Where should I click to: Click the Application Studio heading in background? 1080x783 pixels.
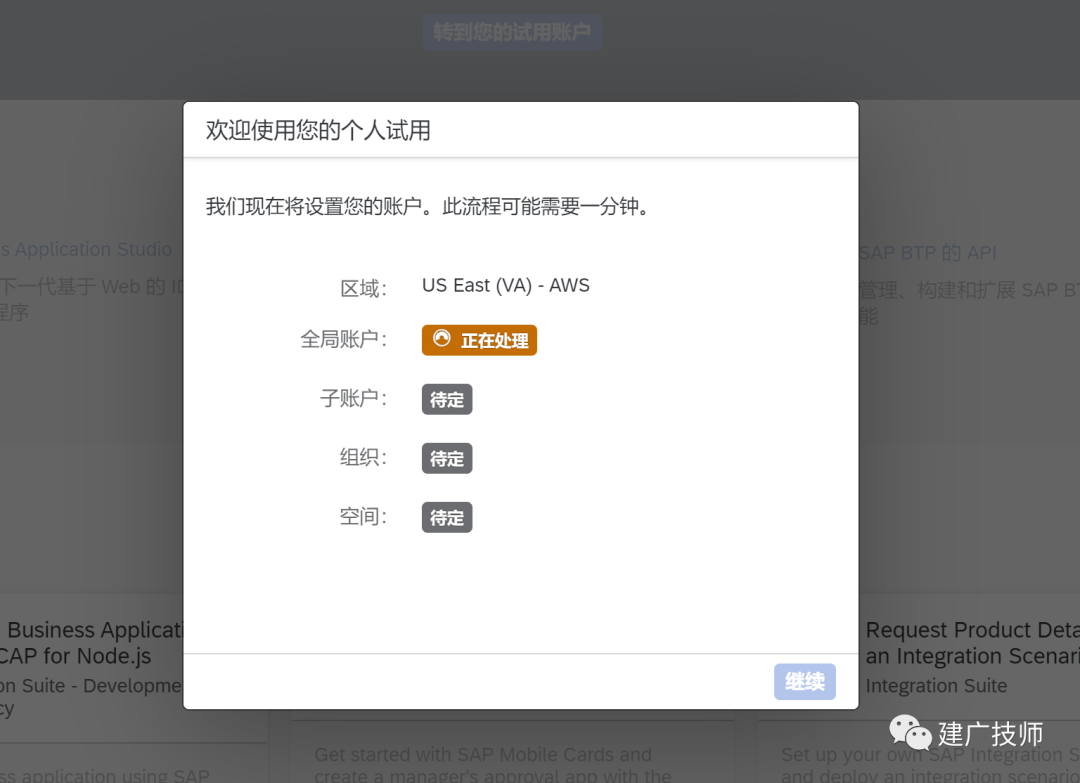(x=86, y=249)
